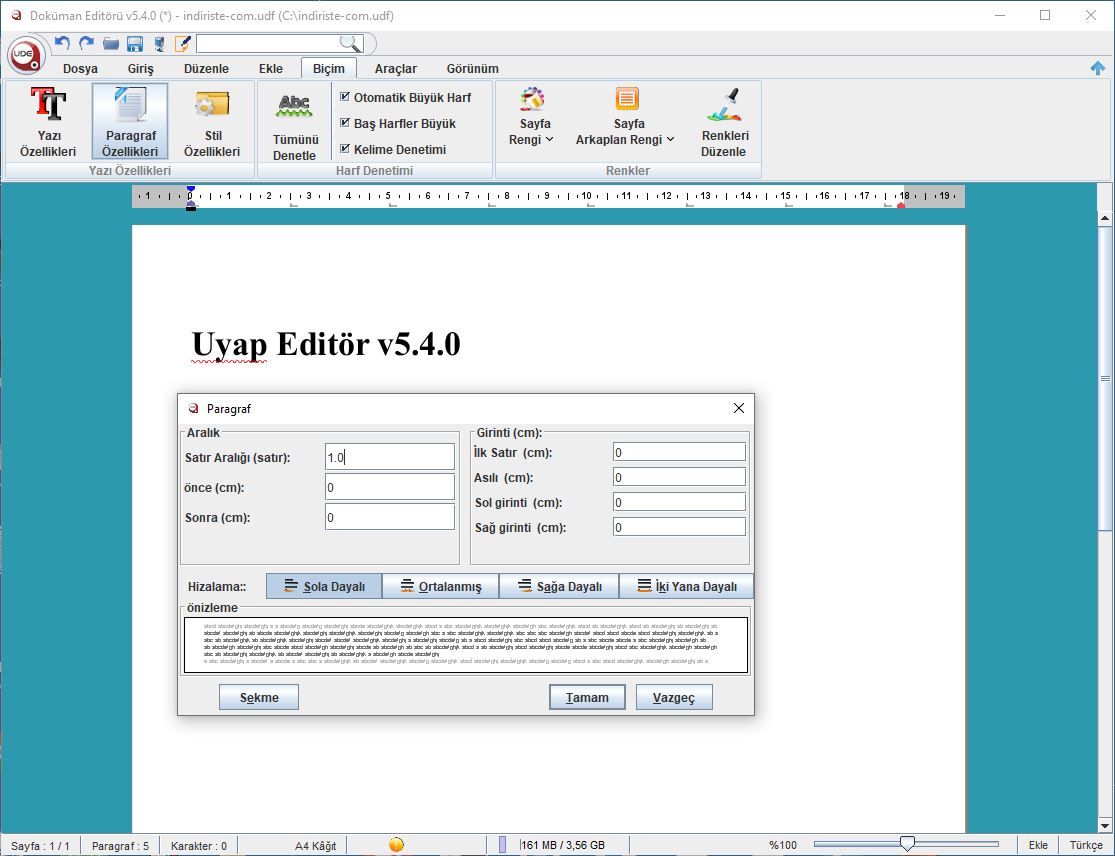The width and height of the screenshot is (1115, 856).
Task: Click the '%100' zoom value
Action: coord(783,845)
